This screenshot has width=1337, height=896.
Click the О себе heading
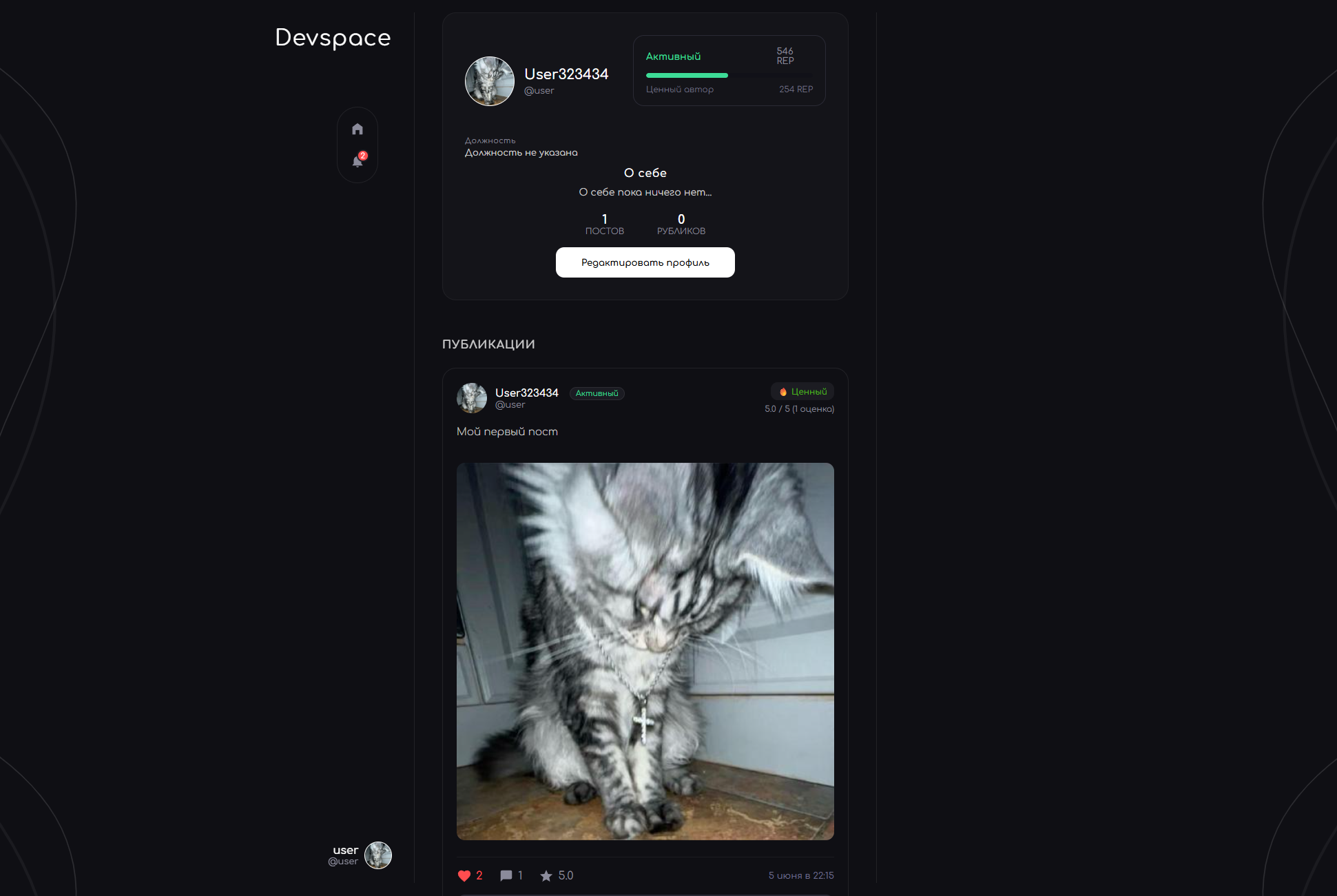coord(645,173)
